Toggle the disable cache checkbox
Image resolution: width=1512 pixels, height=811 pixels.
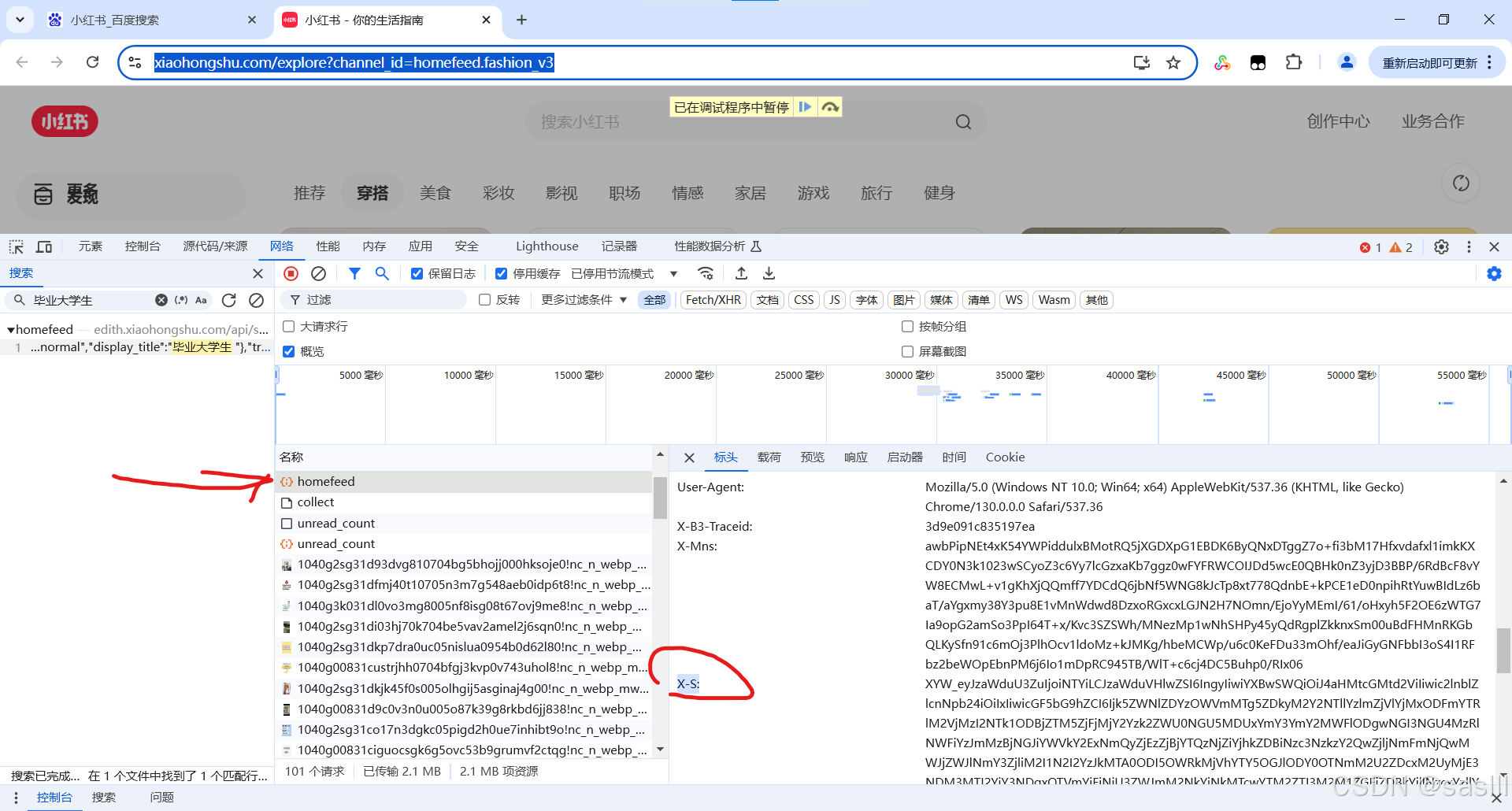click(501, 273)
